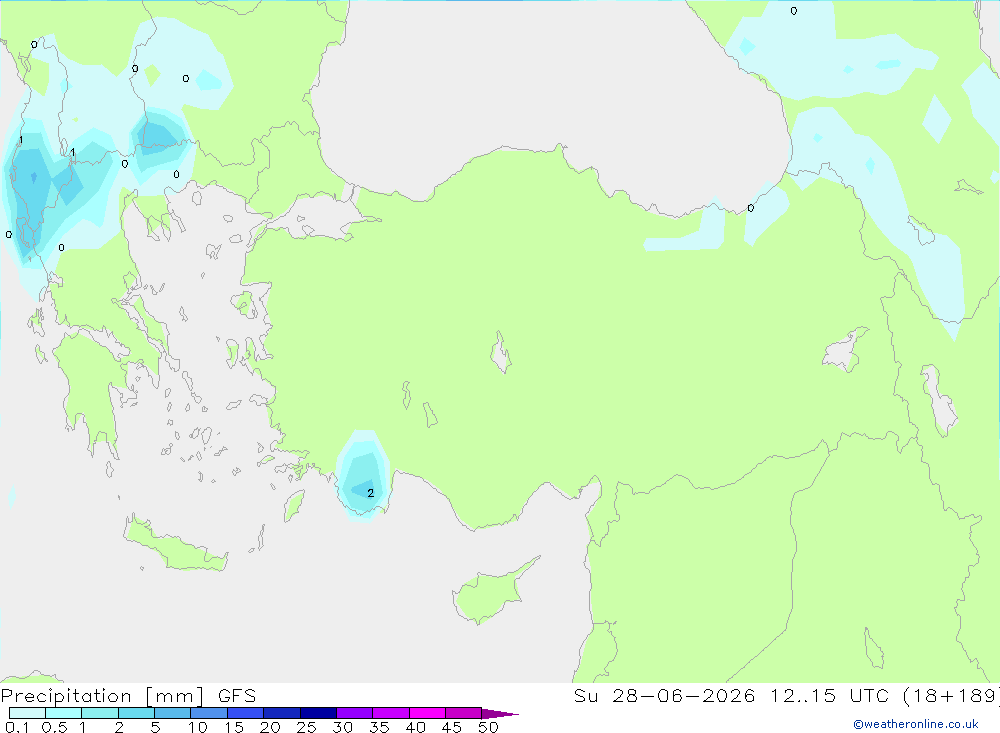Select the legend swatch between 5 and 10
The image size is (1000, 733).
(173, 713)
